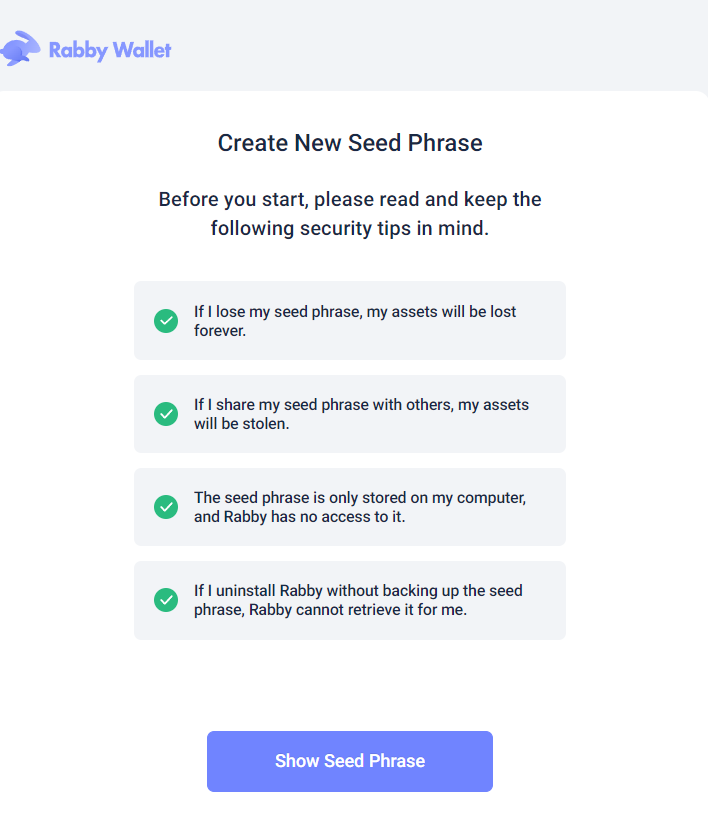Click the blue Show Seed Phrase control
The image size is (708, 832).
click(x=349, y=761)
